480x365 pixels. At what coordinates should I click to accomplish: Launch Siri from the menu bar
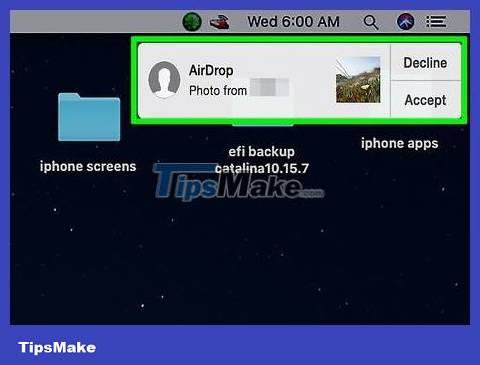pos(405,22)
